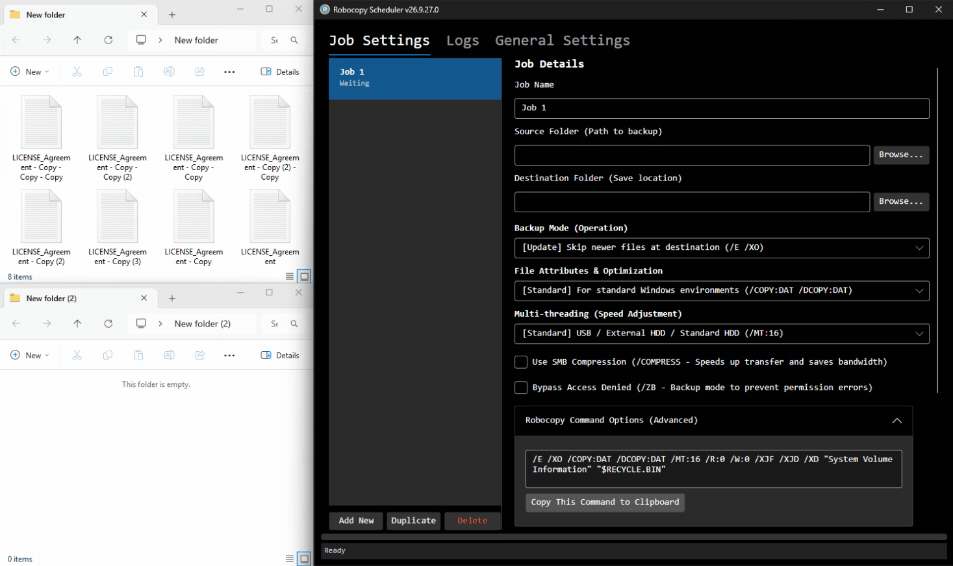Open New dropdown in New folder (2) window
The width and height of the screenshot is (953, 566).
tap(30, 355)
